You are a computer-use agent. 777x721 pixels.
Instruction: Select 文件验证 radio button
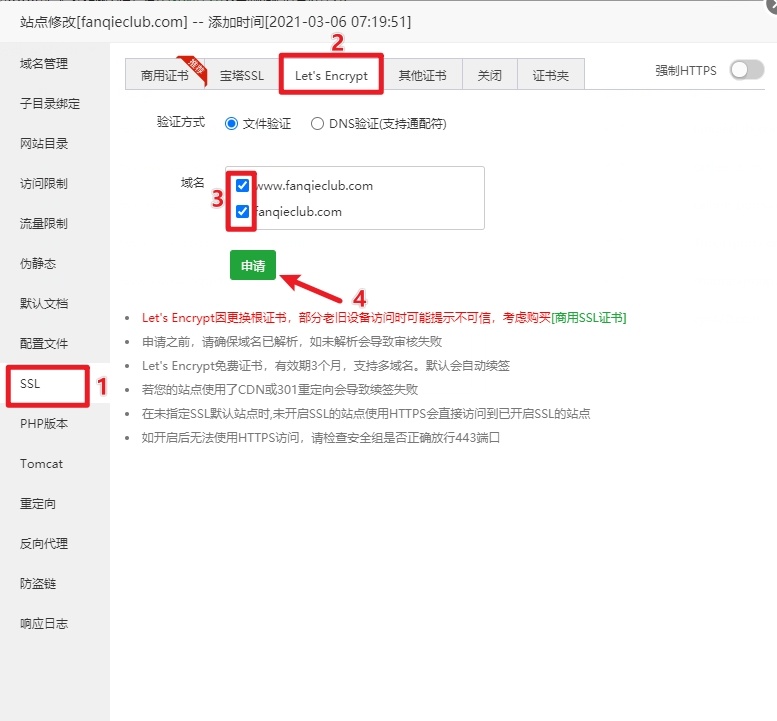tap(231, 123)
